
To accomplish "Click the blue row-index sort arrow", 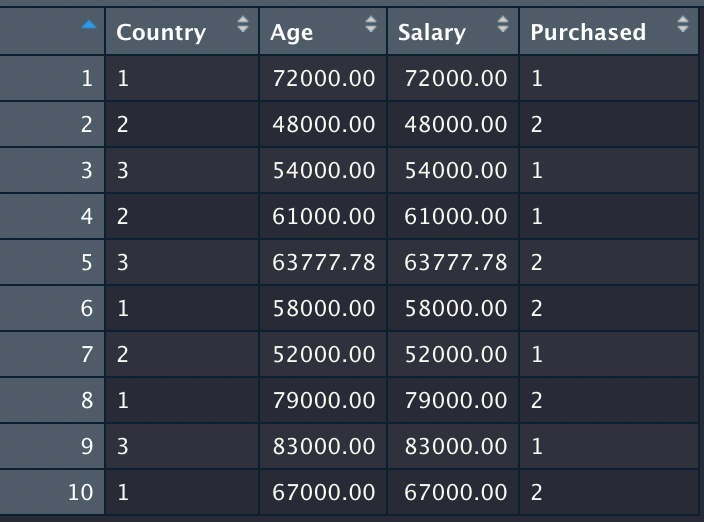I will tap(89, 25).
